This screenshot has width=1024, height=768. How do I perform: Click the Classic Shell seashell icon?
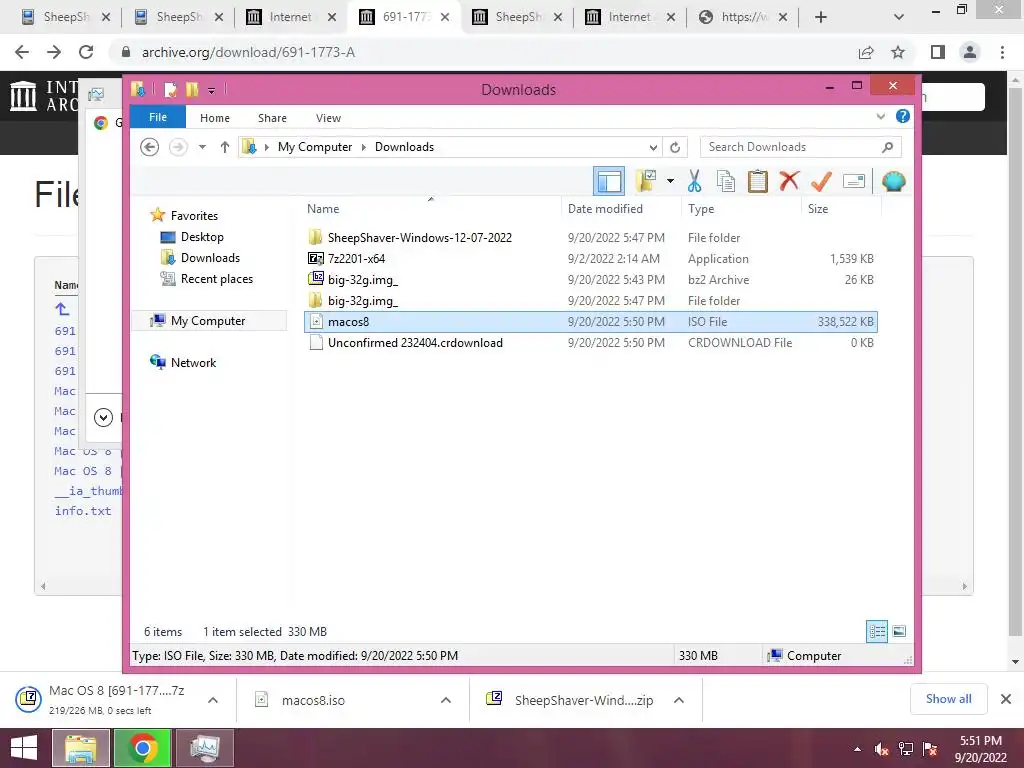coord(893,182)
